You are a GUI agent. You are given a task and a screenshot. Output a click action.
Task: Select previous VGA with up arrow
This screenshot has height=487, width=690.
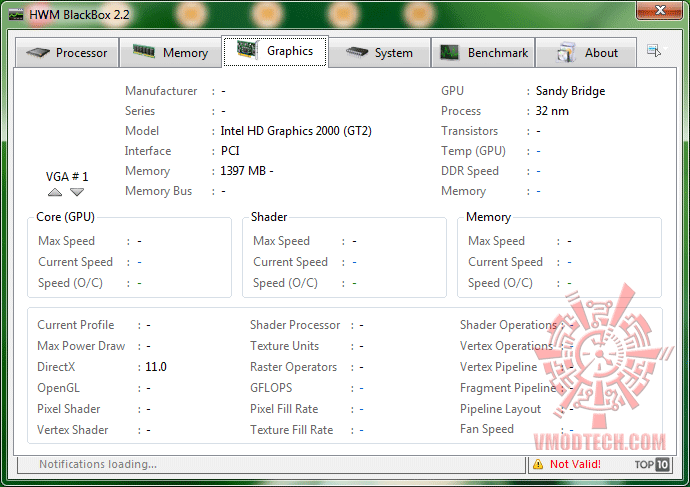(x=55, y=192)
